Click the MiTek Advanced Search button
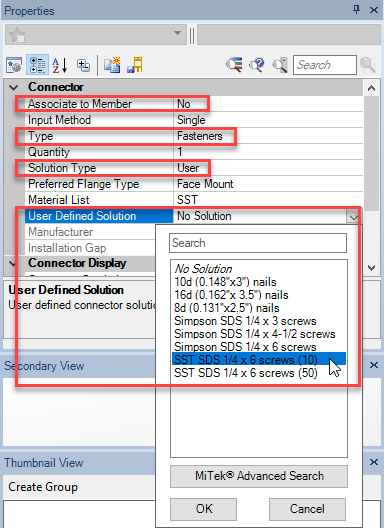This screenshot has width=384, height=528. click(259, 476)
